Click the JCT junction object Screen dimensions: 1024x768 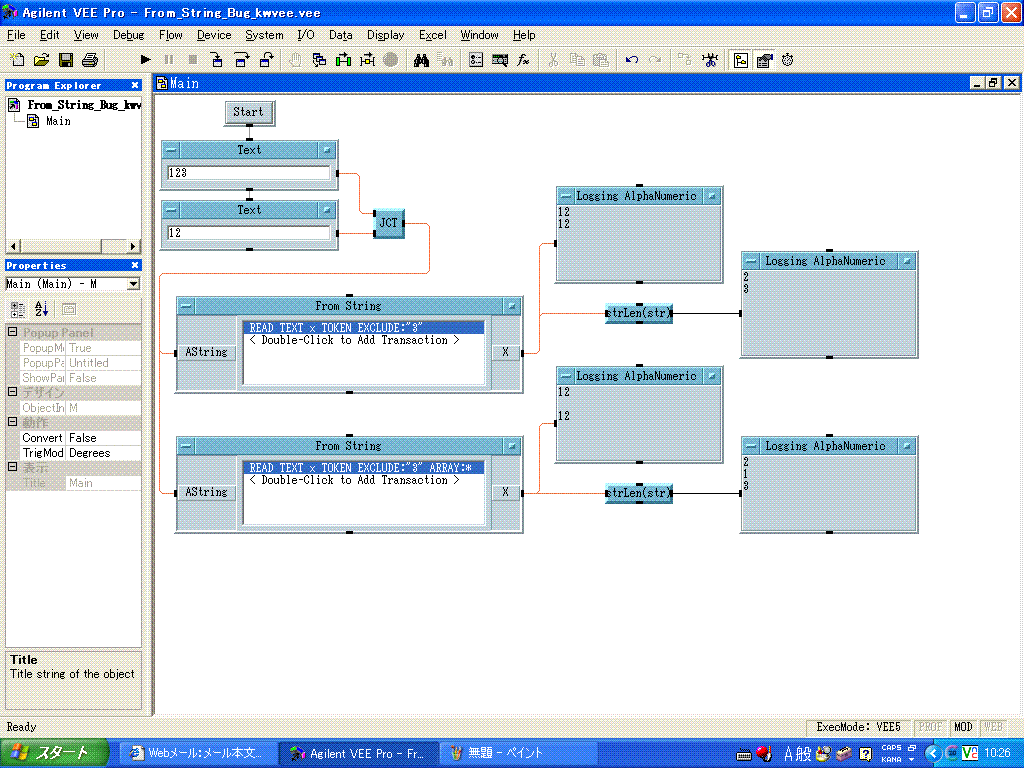389,223
